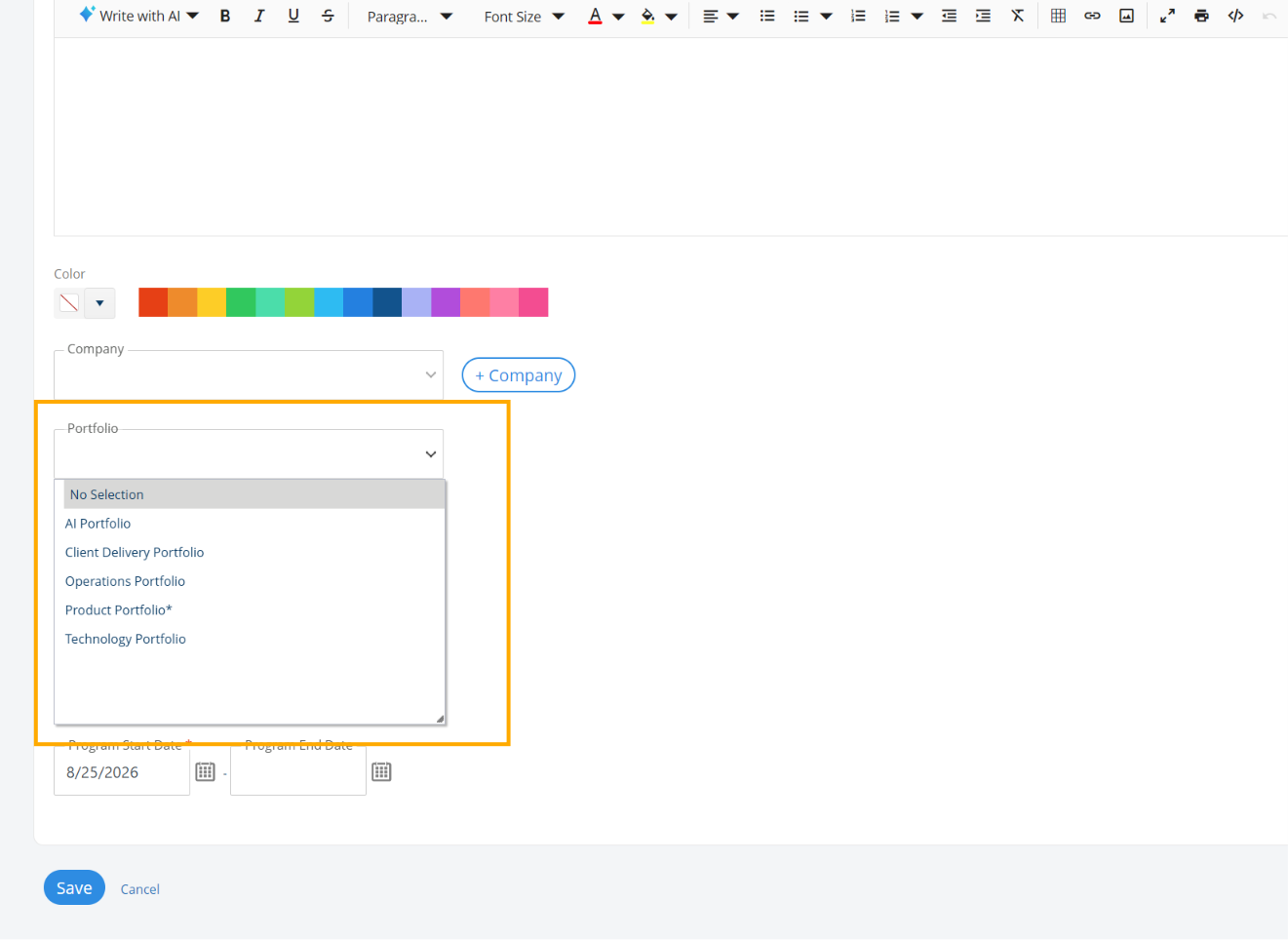
Task: Click the Program End Date field
Action: pos(298,772)
